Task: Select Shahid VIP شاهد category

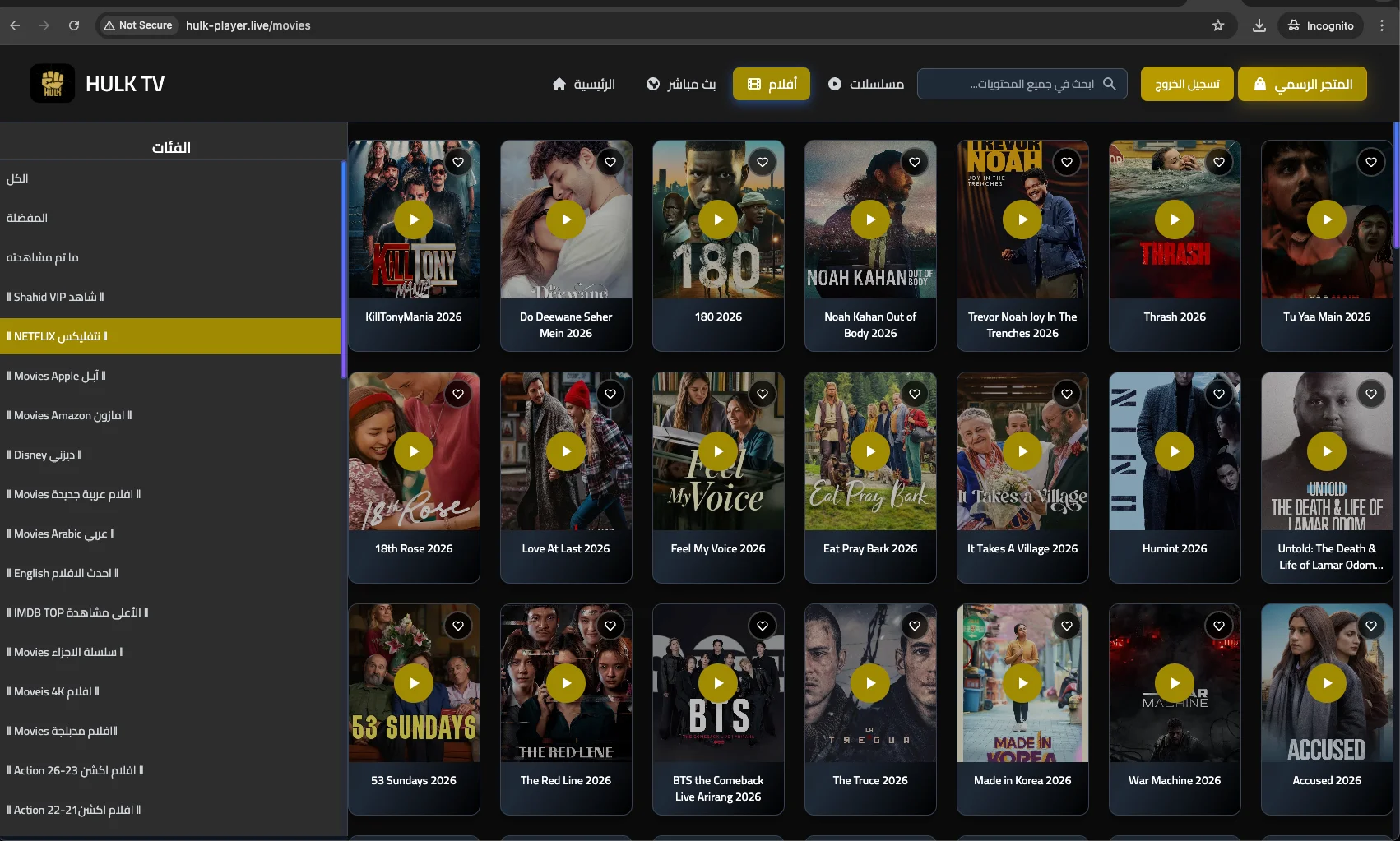Action: (170, 297)
